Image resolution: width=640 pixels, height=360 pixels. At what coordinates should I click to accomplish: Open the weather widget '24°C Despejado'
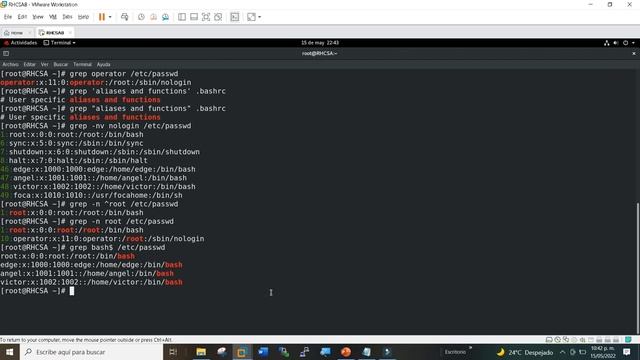tap(525, 352)
